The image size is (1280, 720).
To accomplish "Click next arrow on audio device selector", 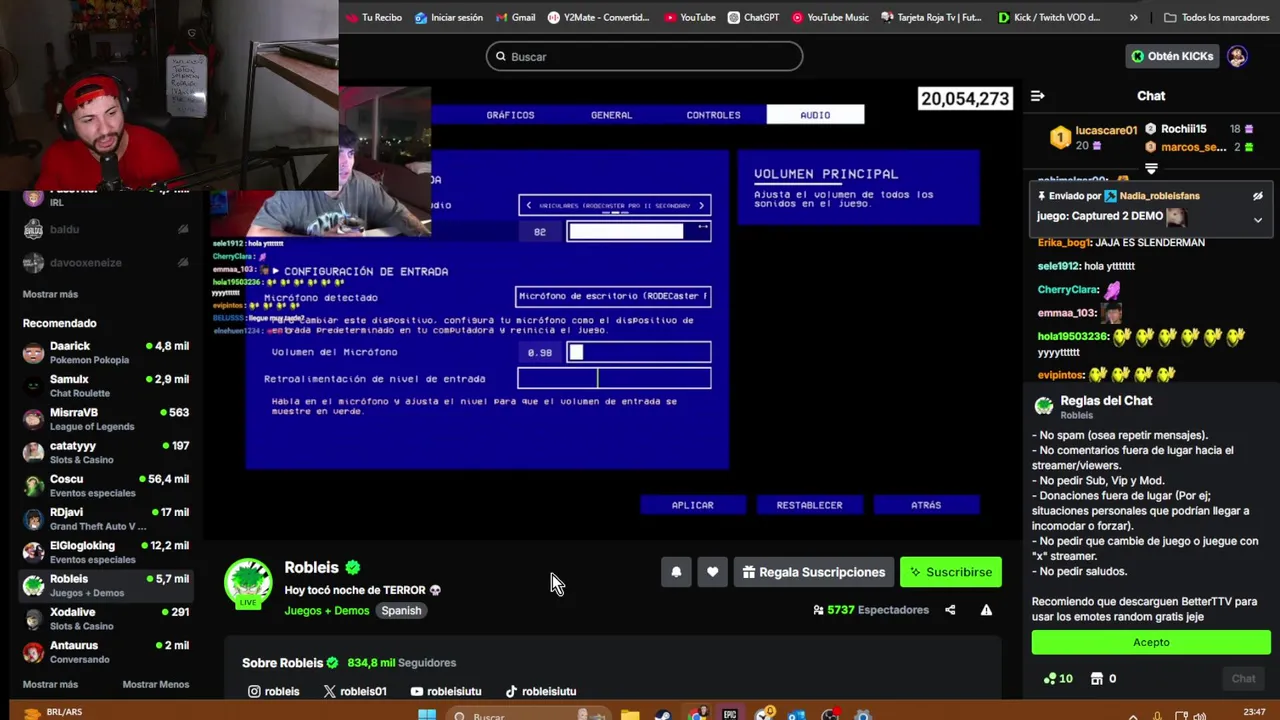I will tap(701, 205).
